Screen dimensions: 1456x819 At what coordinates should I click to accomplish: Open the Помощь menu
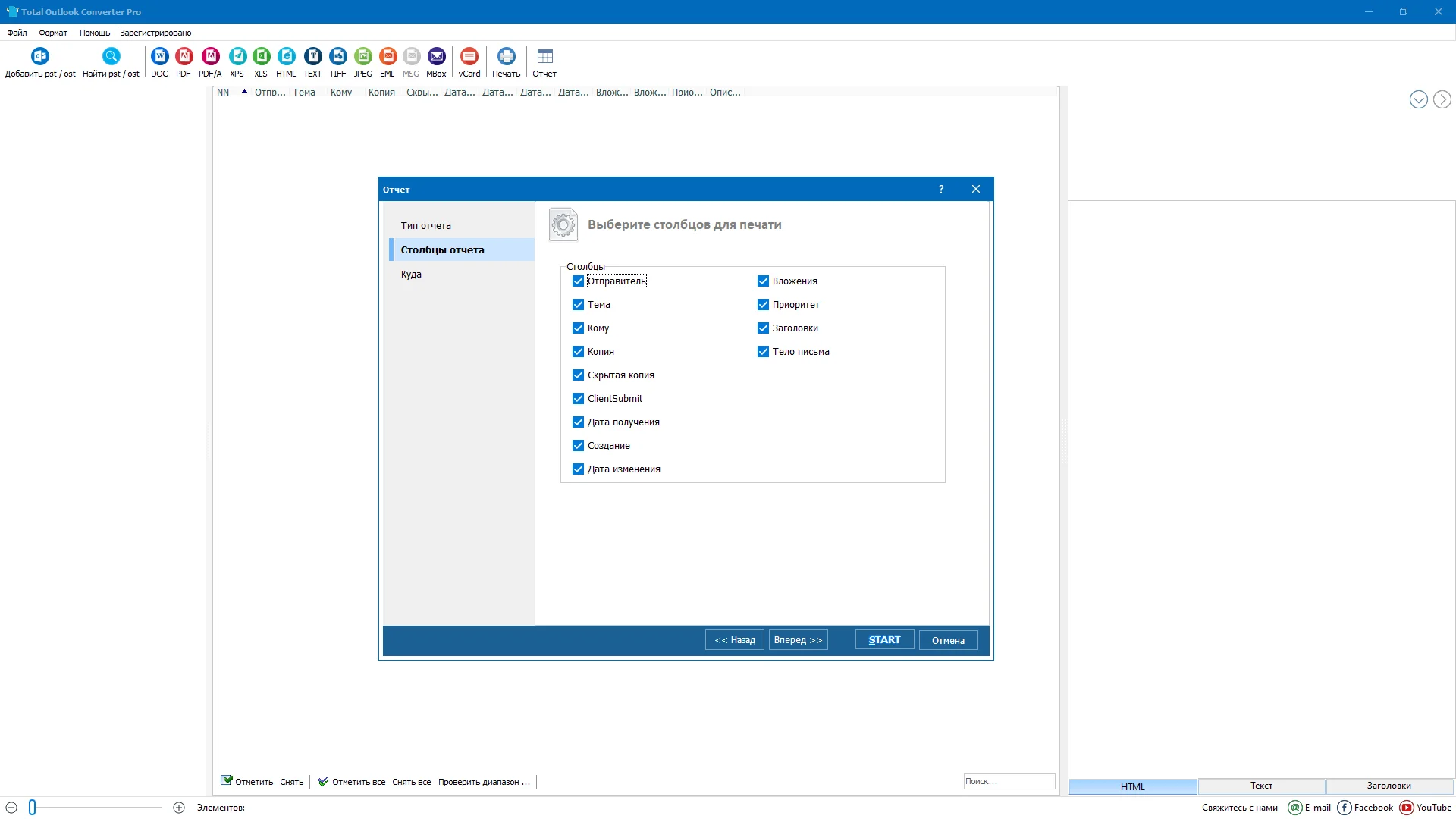coord(95,33)
